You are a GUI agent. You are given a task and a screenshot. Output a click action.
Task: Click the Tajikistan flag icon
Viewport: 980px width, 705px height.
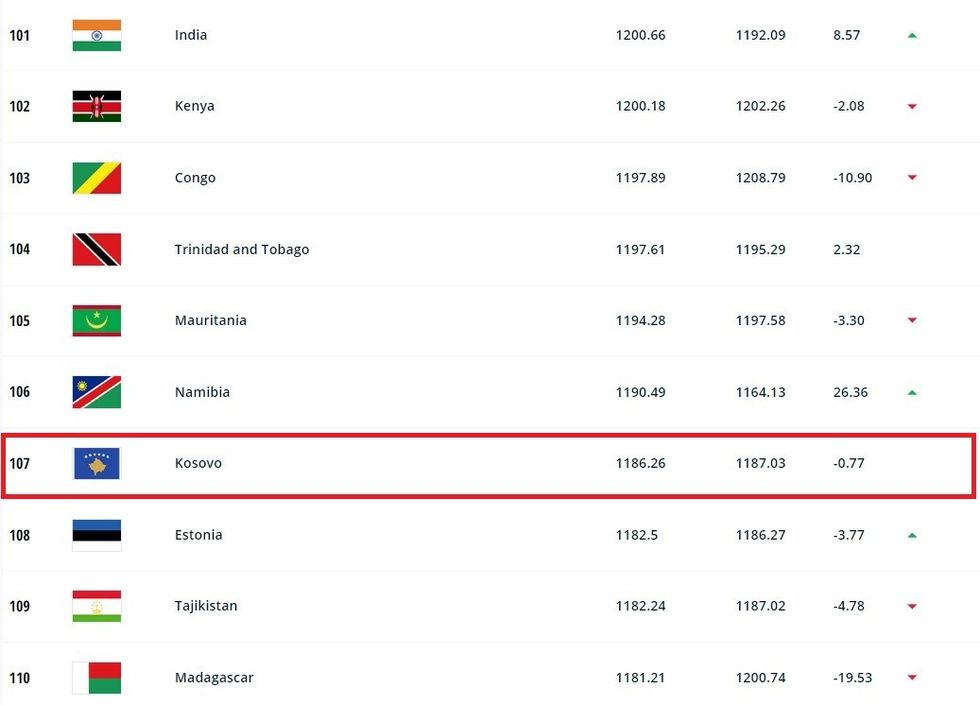point(97,606)
